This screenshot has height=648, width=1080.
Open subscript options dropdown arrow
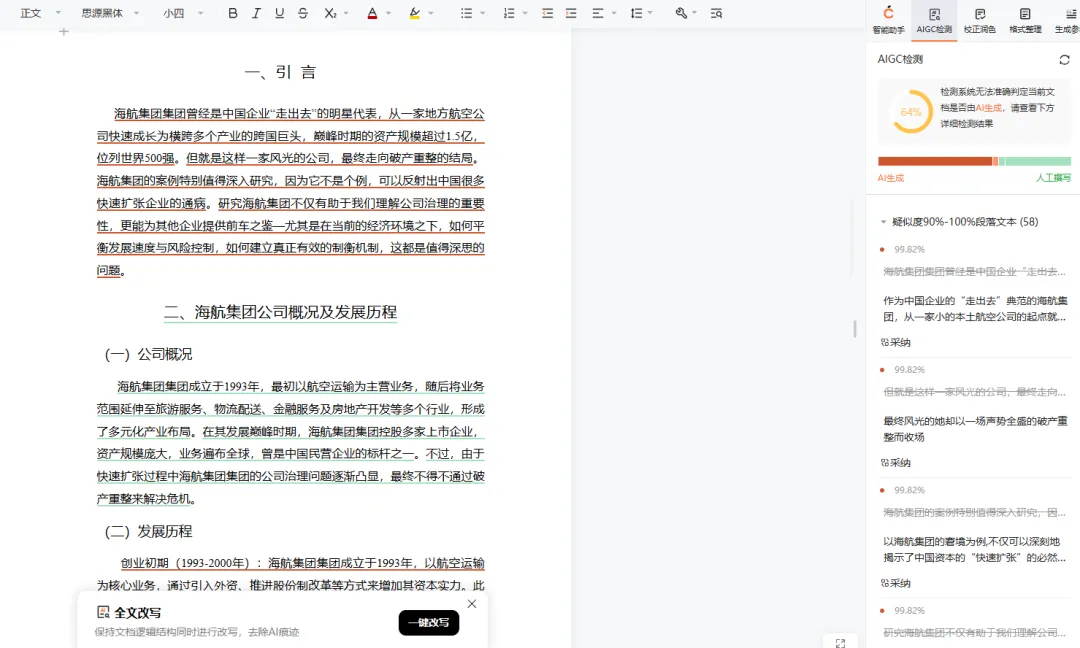click(346, 13)
